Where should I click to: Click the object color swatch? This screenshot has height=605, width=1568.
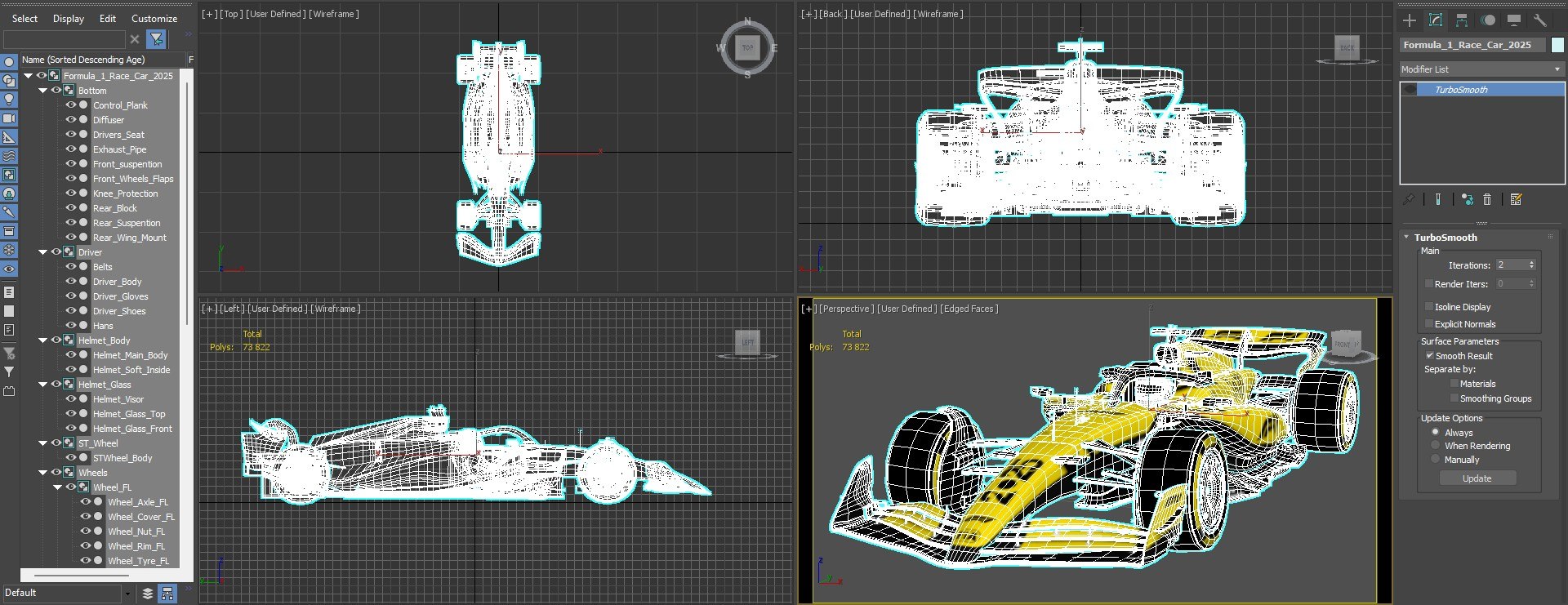(1557, 45)
